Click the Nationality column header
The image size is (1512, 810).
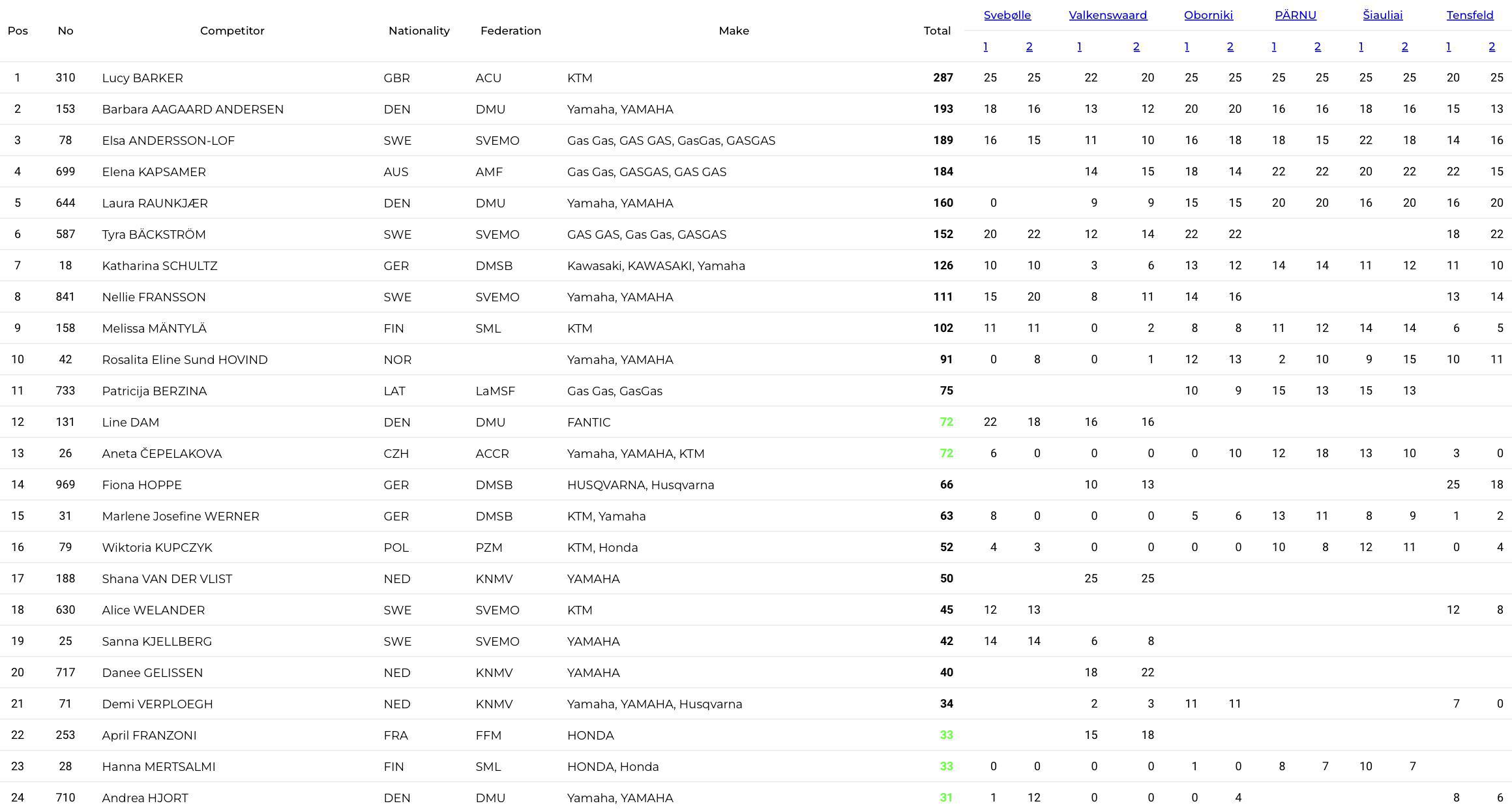pos(419,31)
